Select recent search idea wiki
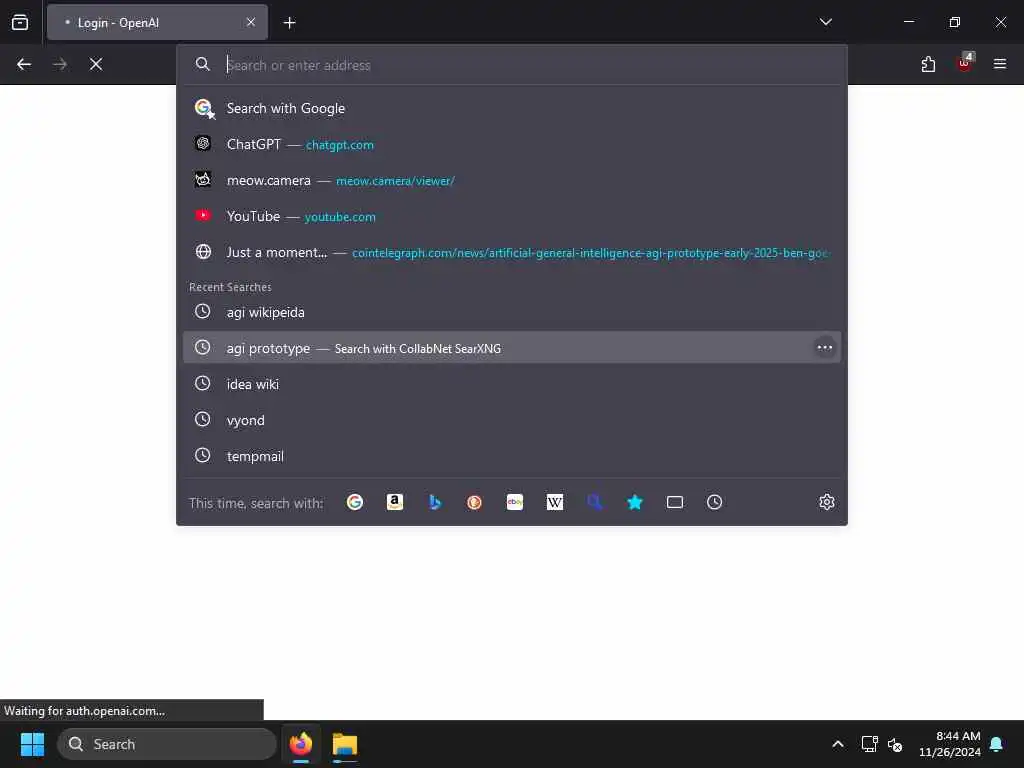The width and height of the screenshot is (1024, 768). [512, 384]
